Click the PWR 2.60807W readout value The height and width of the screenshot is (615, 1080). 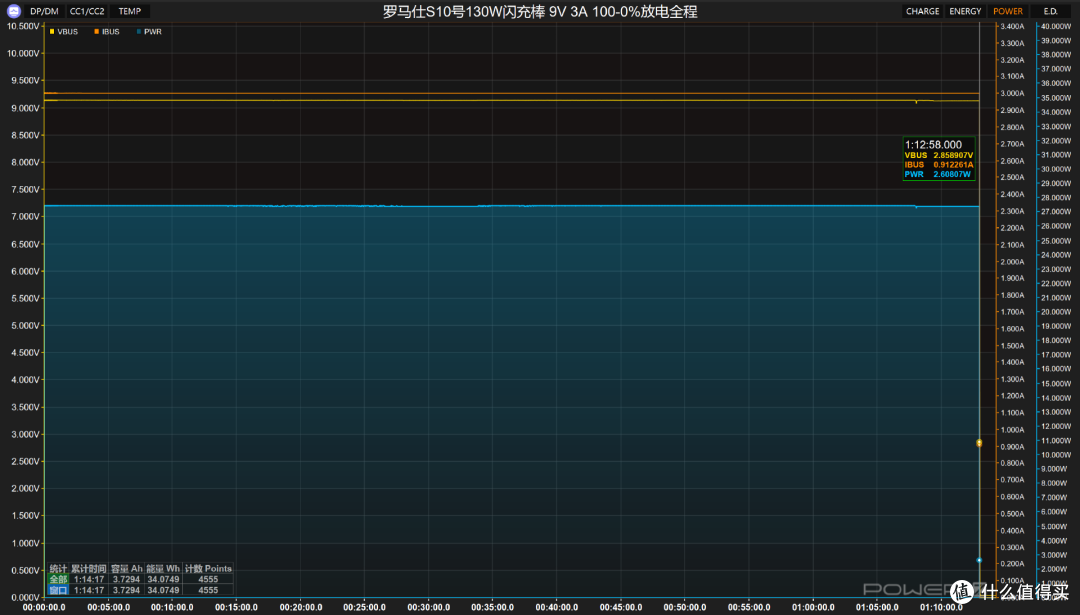pyautogui.click(x=951, y=175)
